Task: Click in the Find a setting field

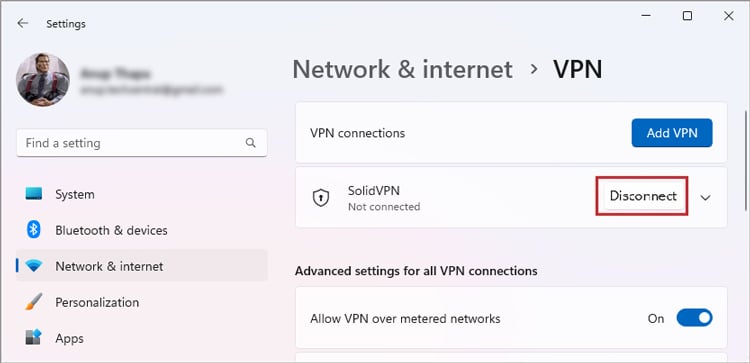Action: point(142,143)
